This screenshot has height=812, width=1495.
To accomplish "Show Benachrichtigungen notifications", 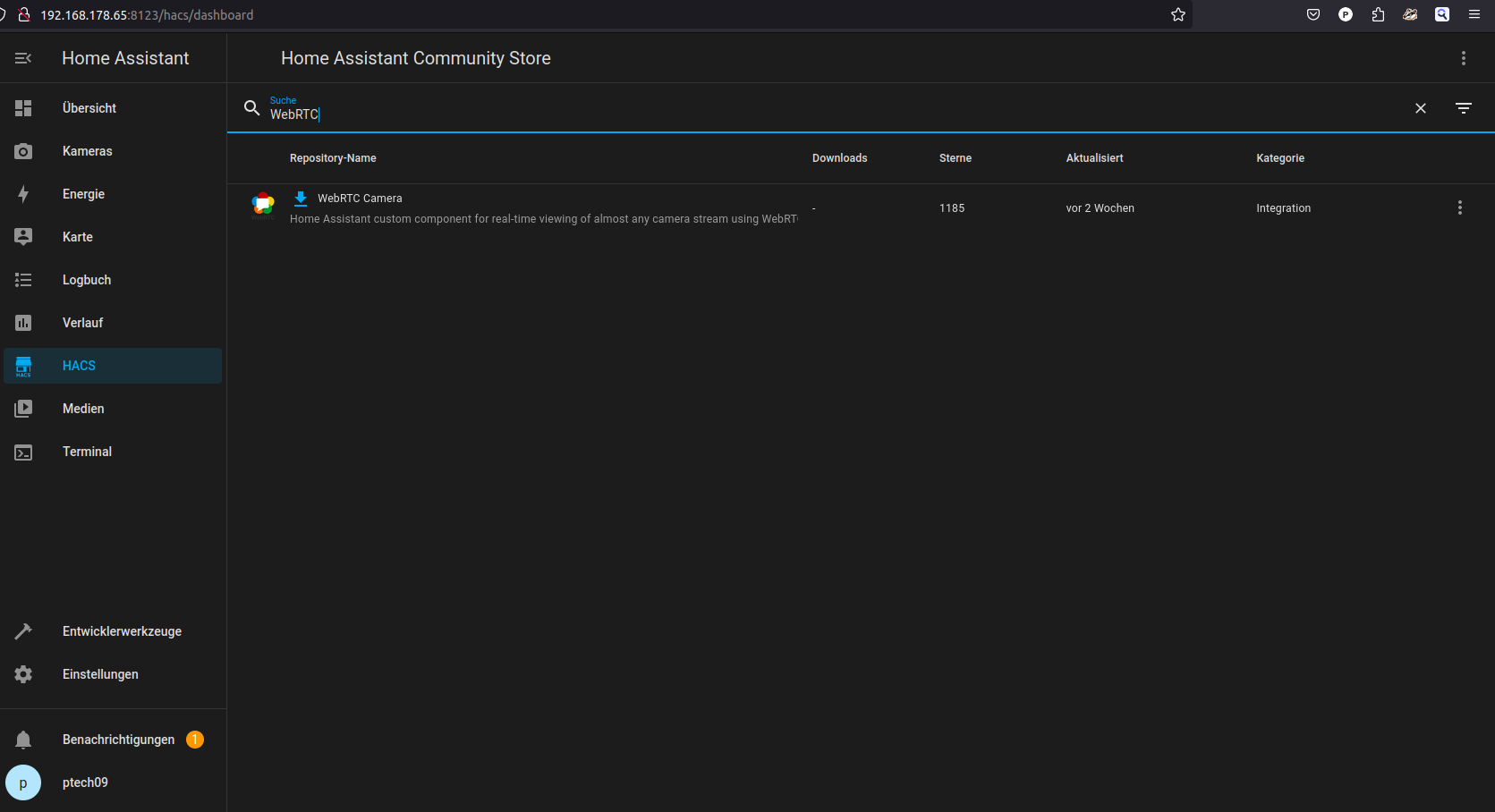I will 118,740.
